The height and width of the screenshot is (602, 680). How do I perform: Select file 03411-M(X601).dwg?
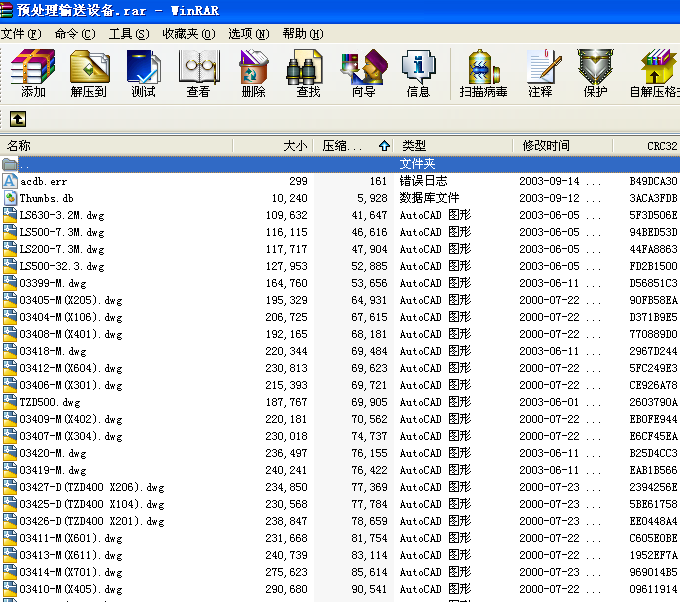(x=71, y=538)
